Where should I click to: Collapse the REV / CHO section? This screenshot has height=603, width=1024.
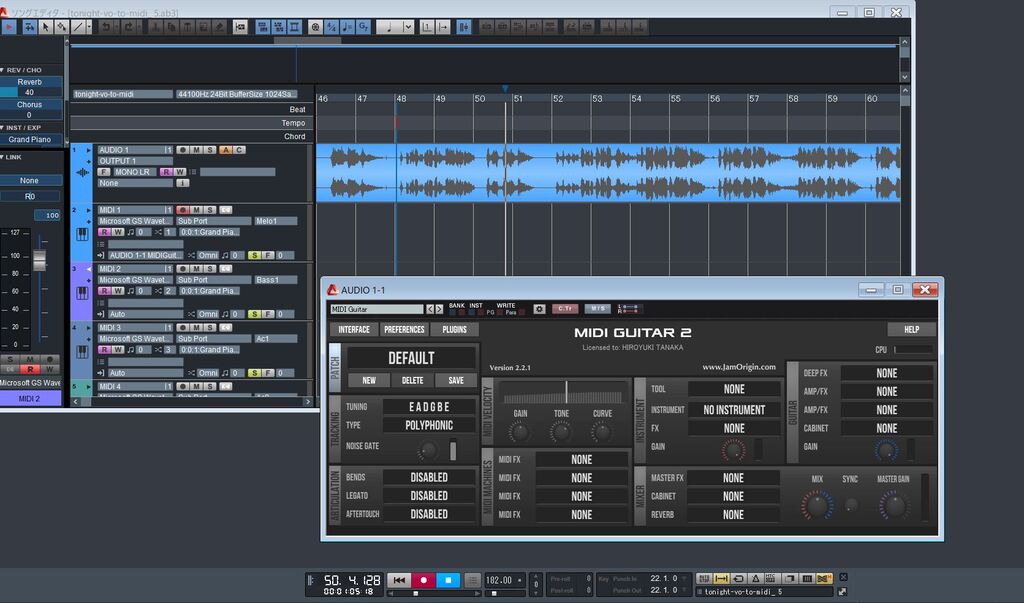coord(3,70)
